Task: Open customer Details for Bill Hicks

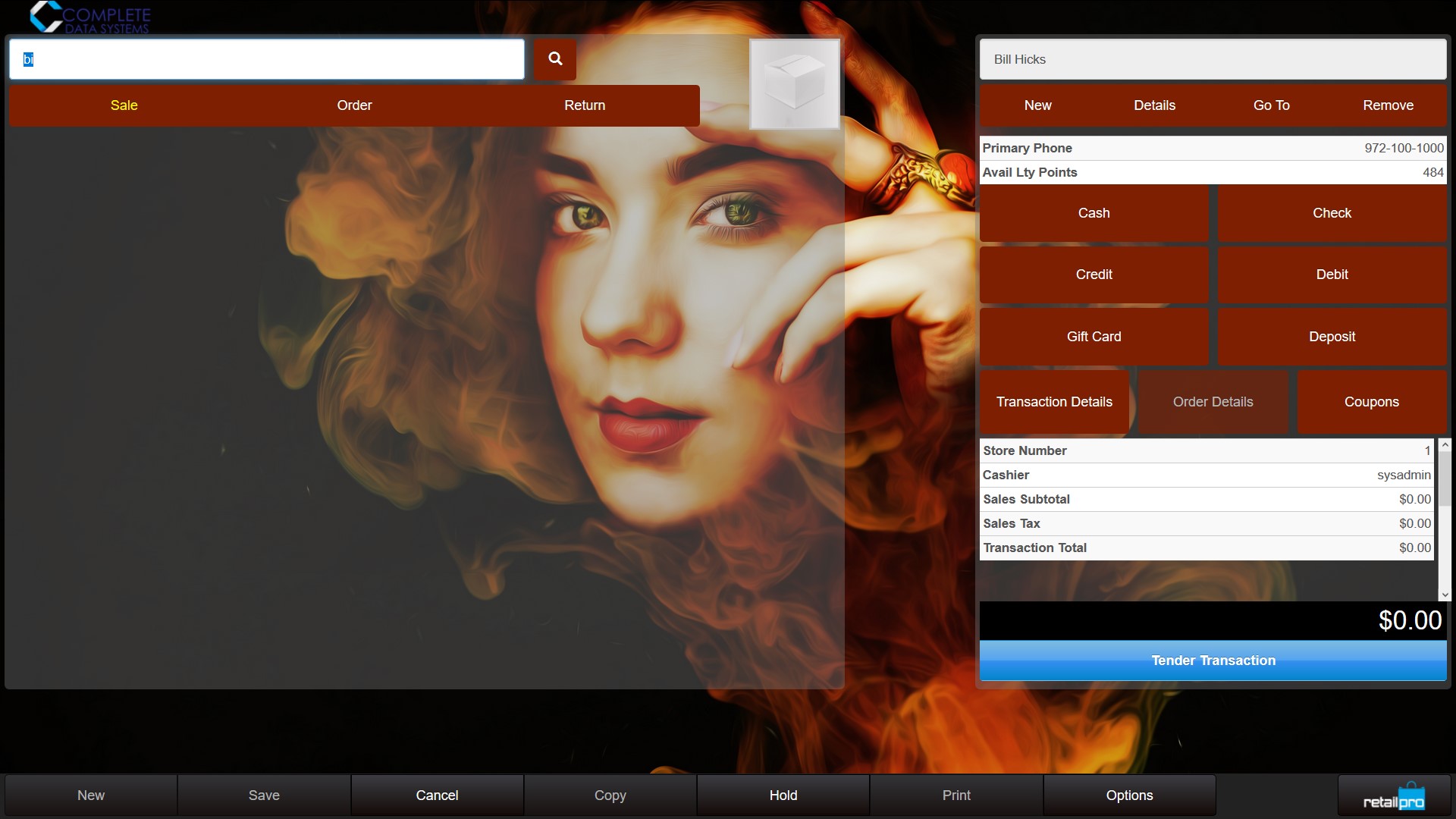Action: pos(1154,105)
